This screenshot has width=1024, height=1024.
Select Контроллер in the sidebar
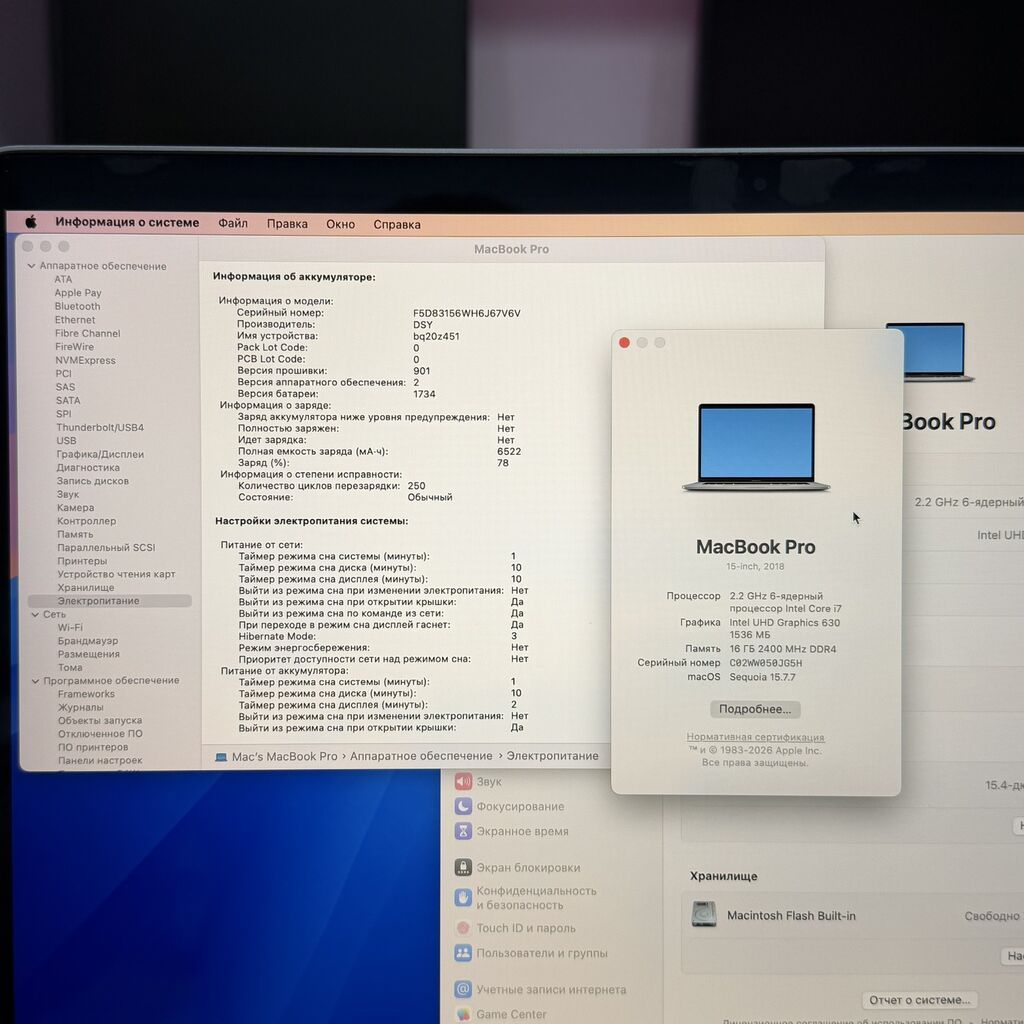[x=86, y=521]
